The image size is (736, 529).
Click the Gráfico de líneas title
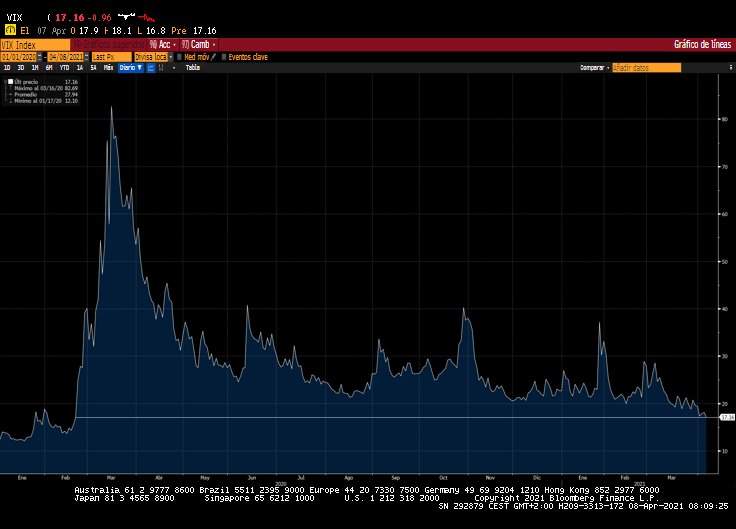(x=702, y=45)
